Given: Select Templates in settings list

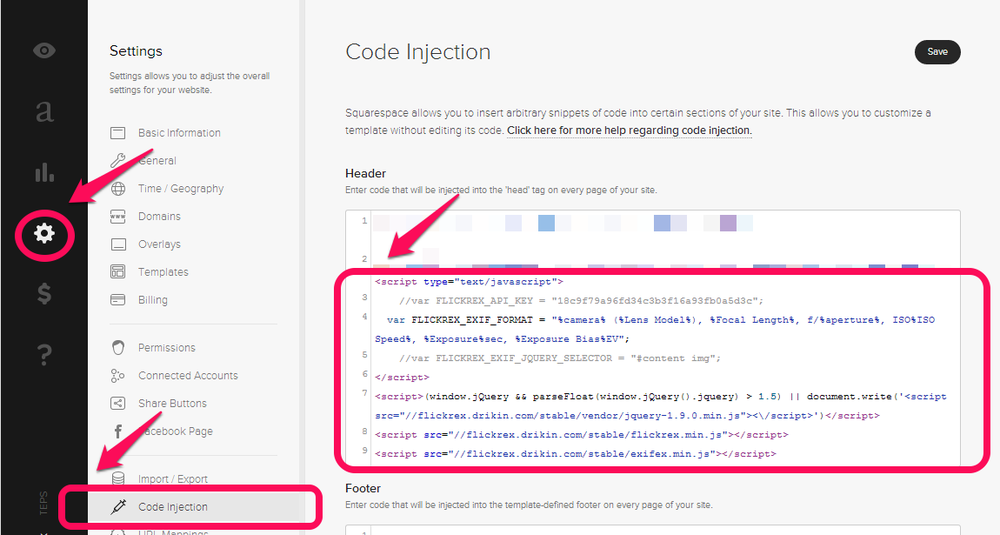Looking at the screenshot, I should (163, 272).
